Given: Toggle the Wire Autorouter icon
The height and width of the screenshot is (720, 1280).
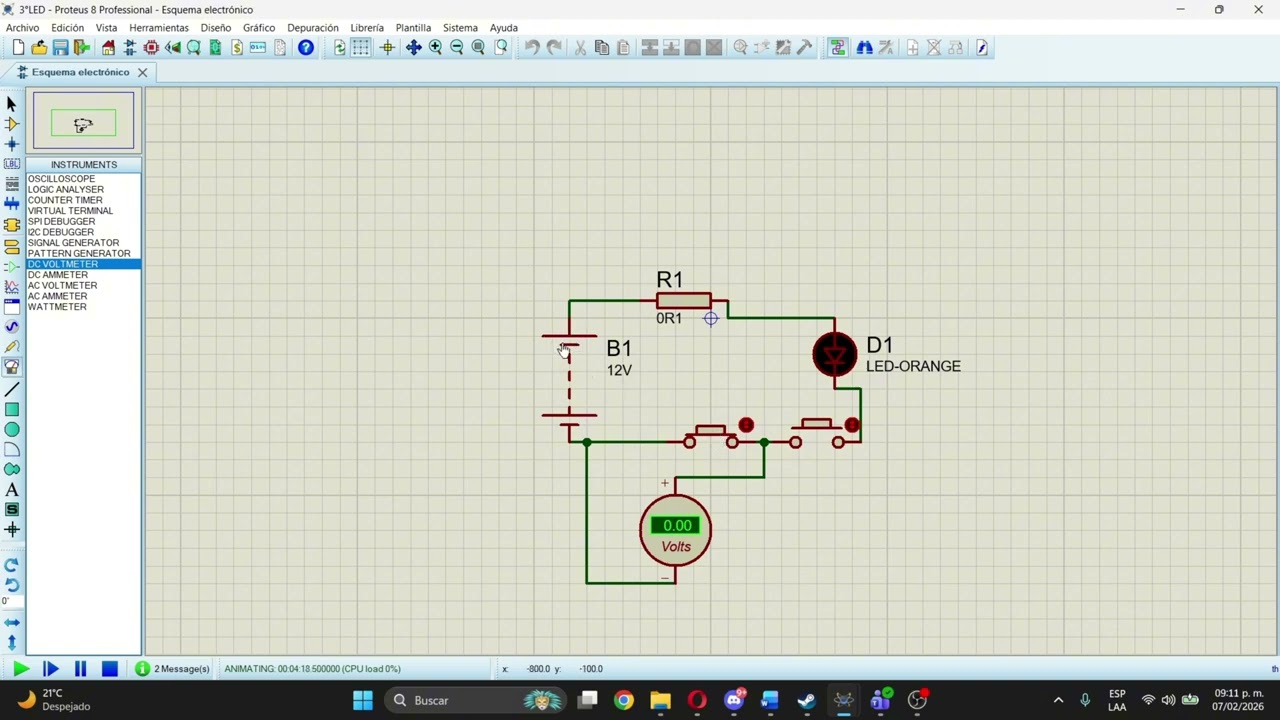Looking at the screenshot, I should [838, 48].
